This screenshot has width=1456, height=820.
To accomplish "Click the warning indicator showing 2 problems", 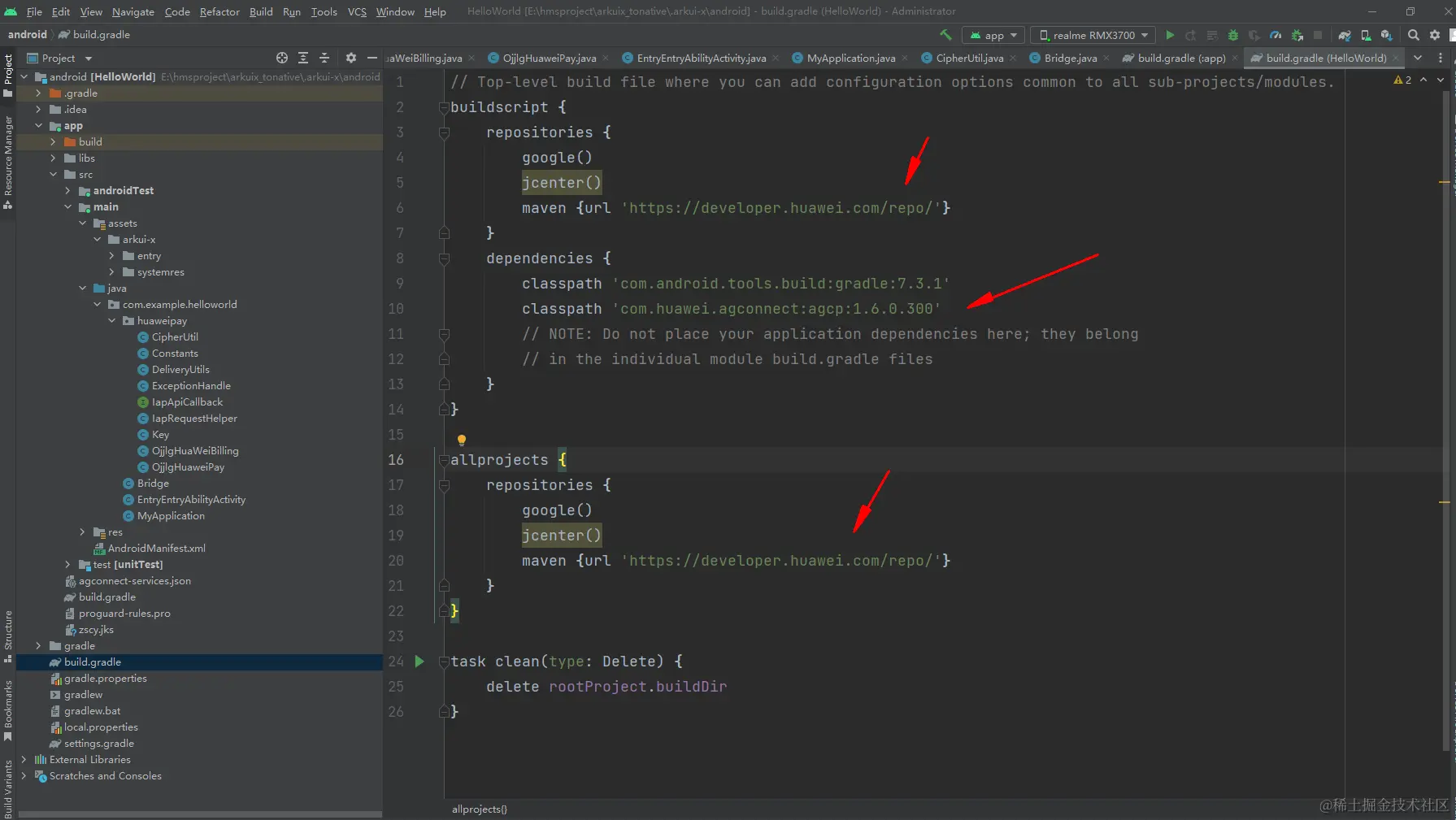I will 1402,80.
